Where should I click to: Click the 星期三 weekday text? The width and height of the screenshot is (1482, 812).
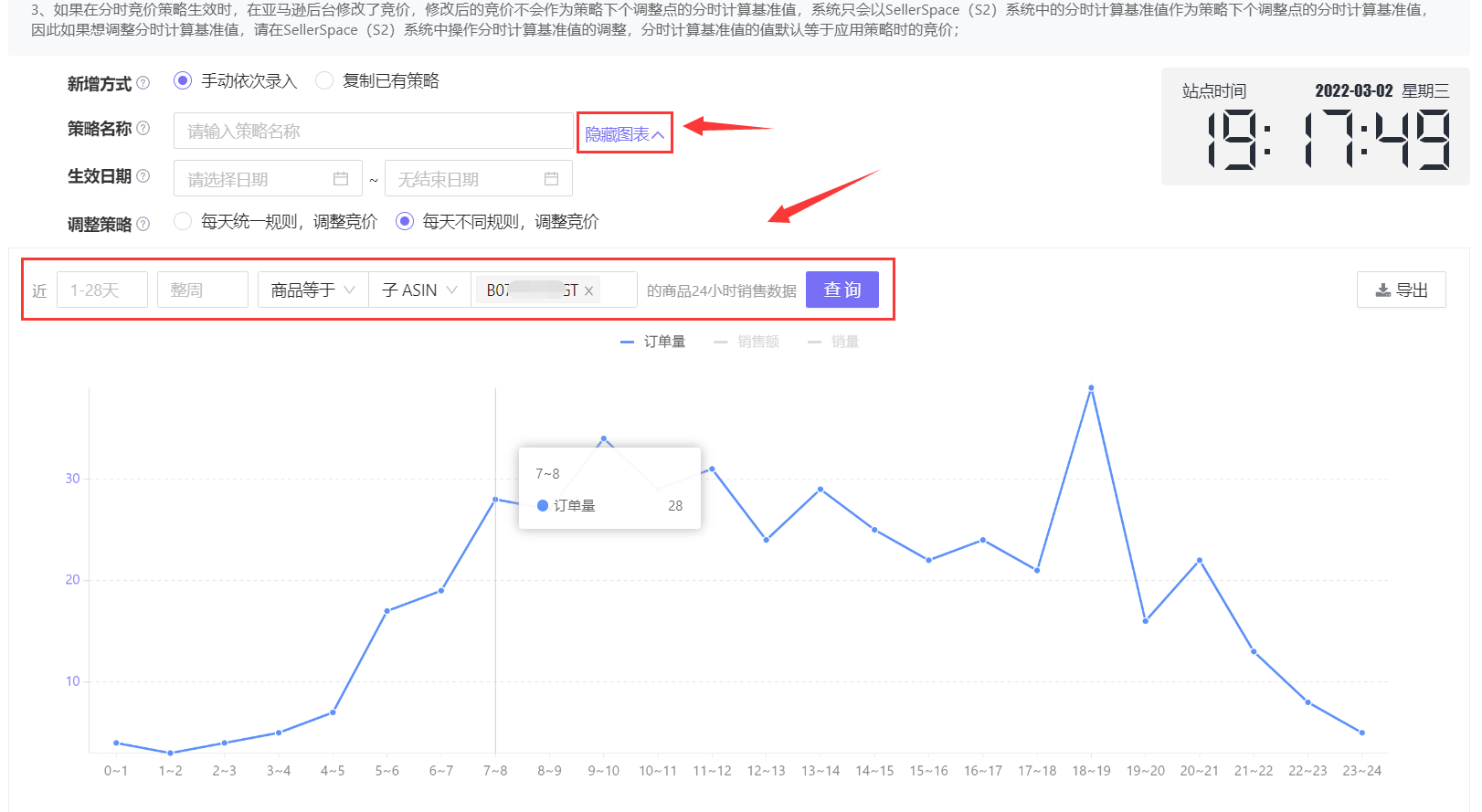pyautogui.click(x=1426, y=91)
